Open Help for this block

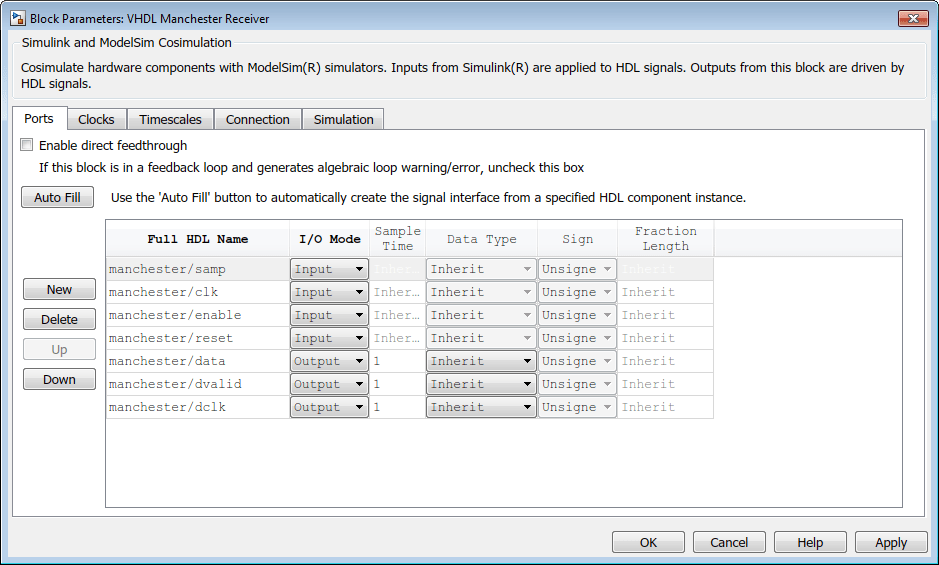tap(810, 542)
